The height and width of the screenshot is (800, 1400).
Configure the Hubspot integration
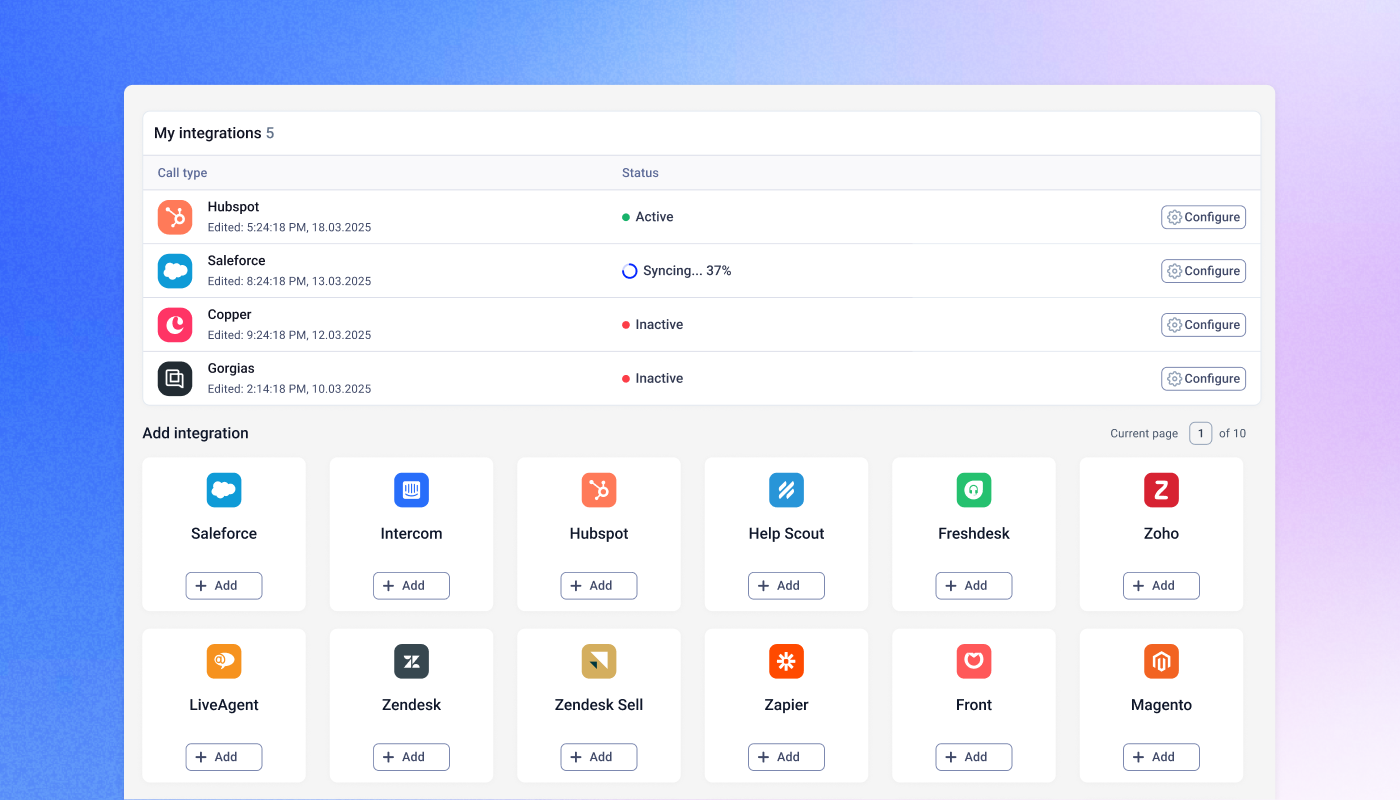pos(1203,217)
